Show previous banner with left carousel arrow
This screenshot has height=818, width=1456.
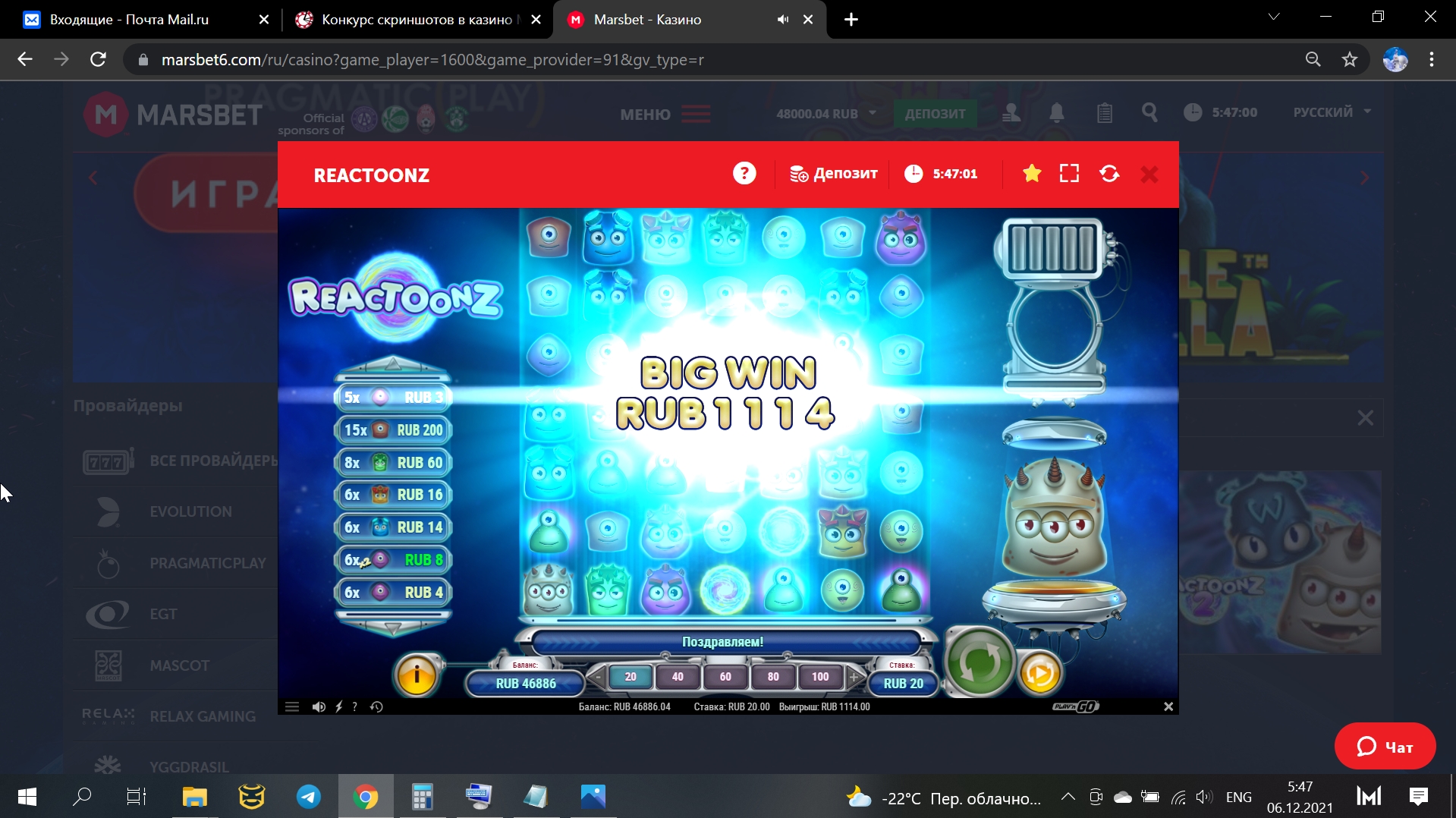93,178
